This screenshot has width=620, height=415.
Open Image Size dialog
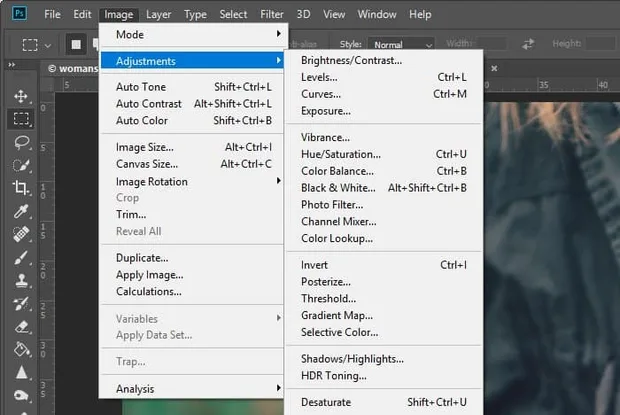[193, 147]
